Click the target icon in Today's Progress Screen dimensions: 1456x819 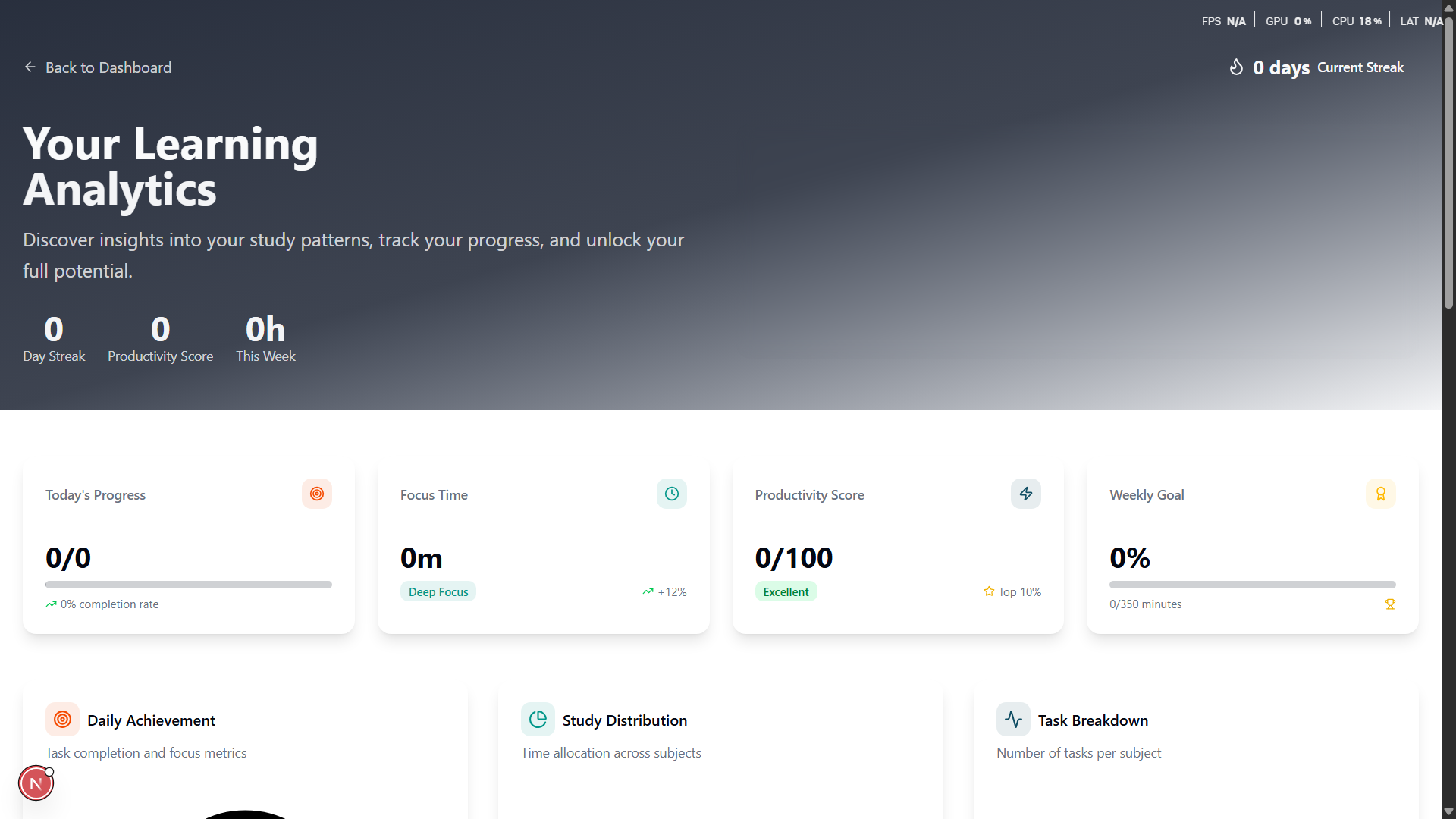click(x=317, y=494)
